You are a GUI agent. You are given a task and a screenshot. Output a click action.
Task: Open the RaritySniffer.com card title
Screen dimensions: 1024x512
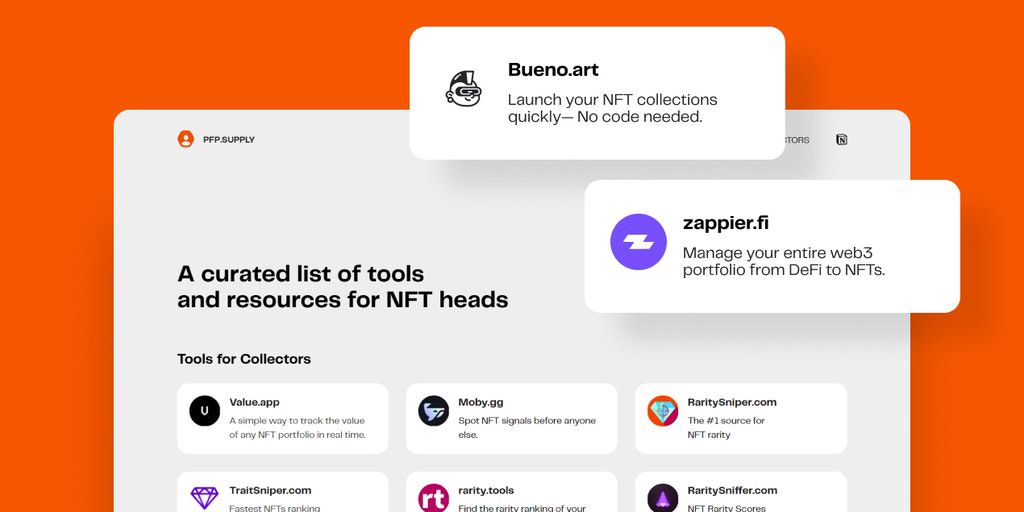733,490
